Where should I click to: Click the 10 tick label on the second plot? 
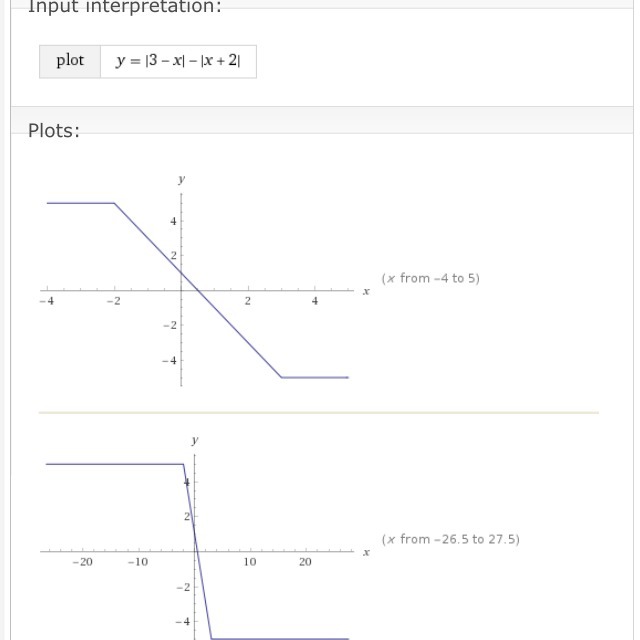[249, 562]
